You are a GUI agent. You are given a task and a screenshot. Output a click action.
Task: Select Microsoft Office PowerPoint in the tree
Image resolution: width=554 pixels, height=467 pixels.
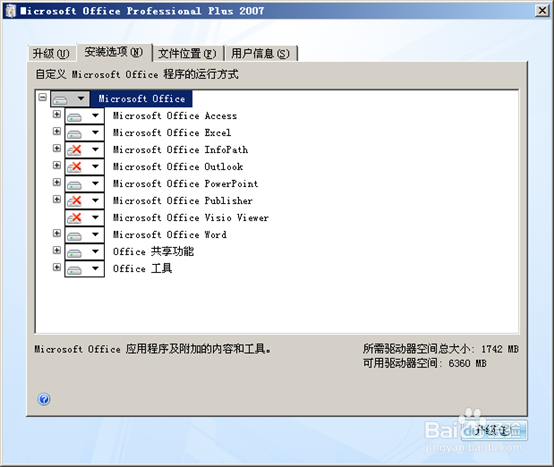click(185, 183)
